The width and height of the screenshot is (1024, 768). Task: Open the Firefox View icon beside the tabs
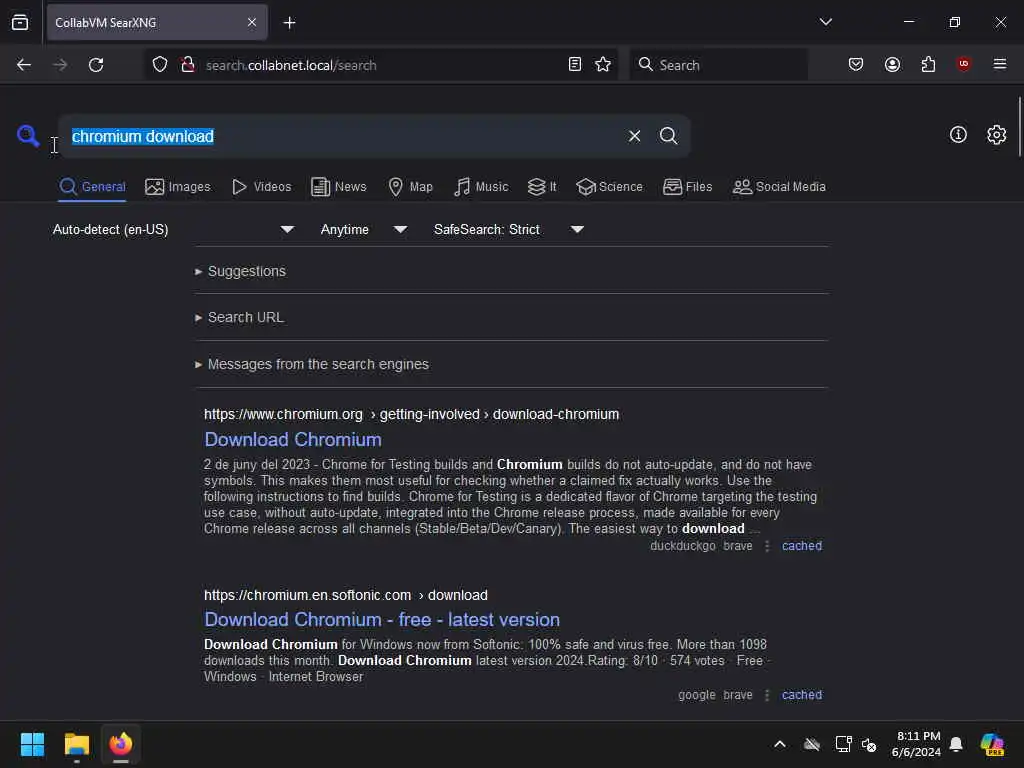(x=20, y=23)
